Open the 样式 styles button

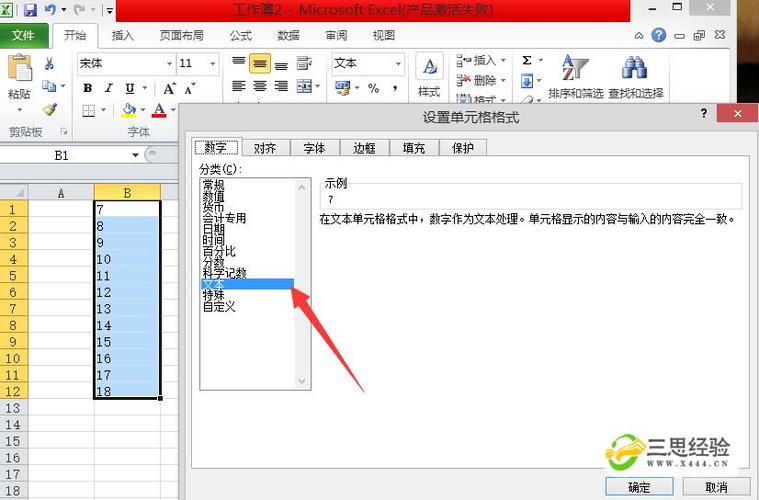click(x=429, y=76)
